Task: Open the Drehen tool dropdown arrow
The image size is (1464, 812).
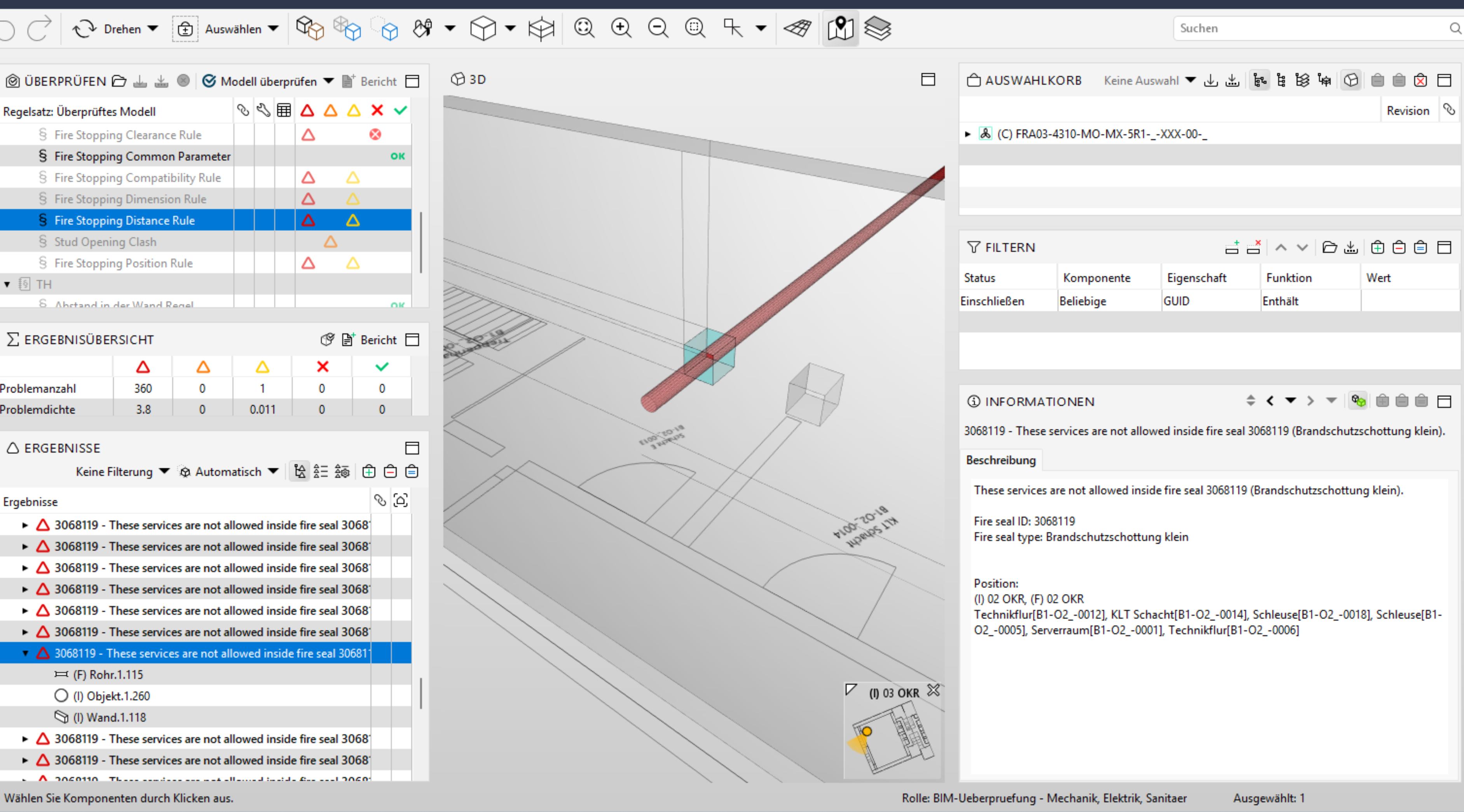Action: [x=152, y=28]
